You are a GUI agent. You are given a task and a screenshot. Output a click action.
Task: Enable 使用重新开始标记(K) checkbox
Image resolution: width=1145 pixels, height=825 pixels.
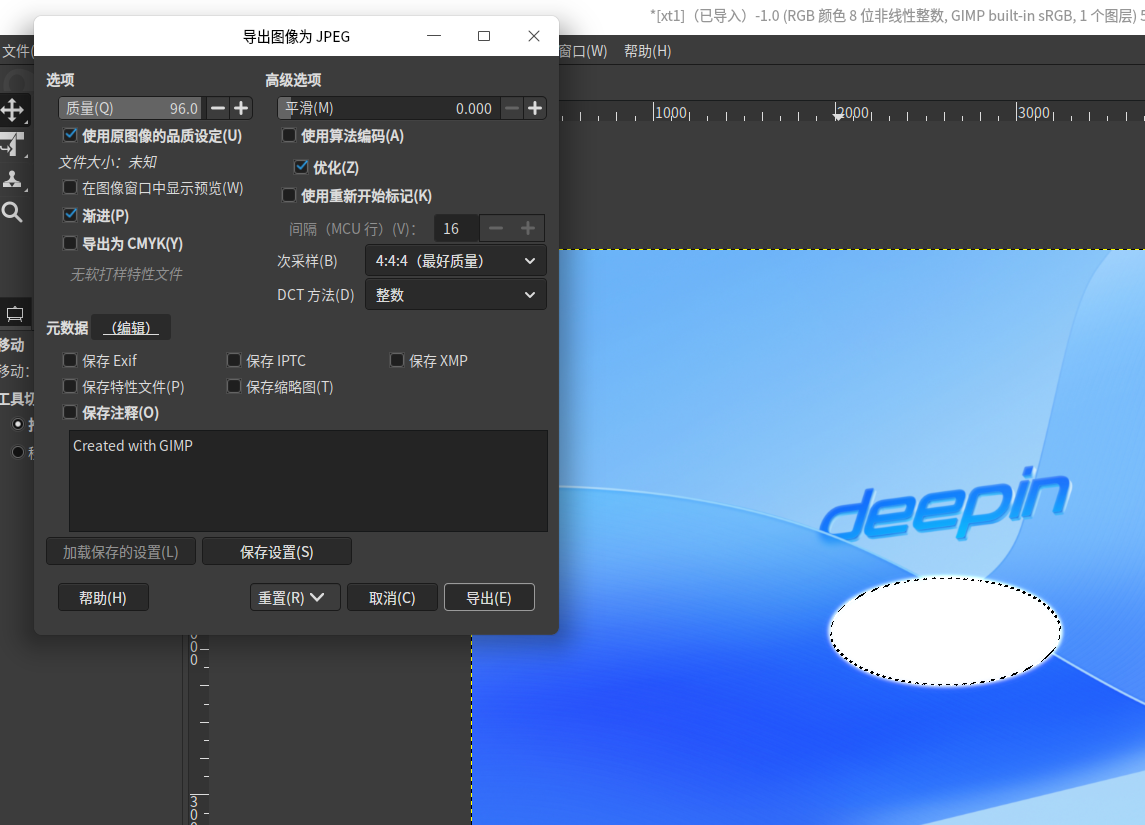coord(289,195)
